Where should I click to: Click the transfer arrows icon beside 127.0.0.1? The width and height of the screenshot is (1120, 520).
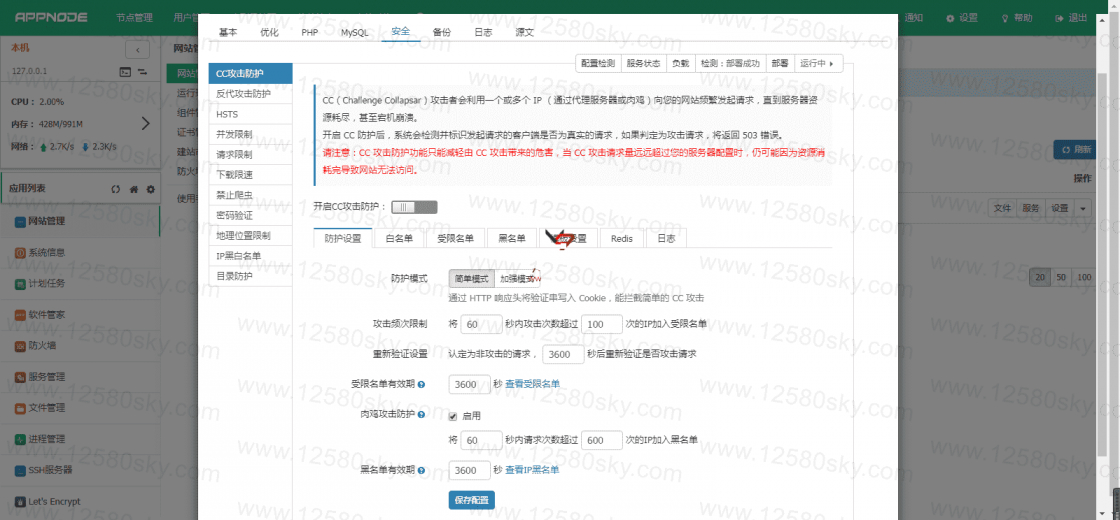pyautogui.click(x=142, y=71)
